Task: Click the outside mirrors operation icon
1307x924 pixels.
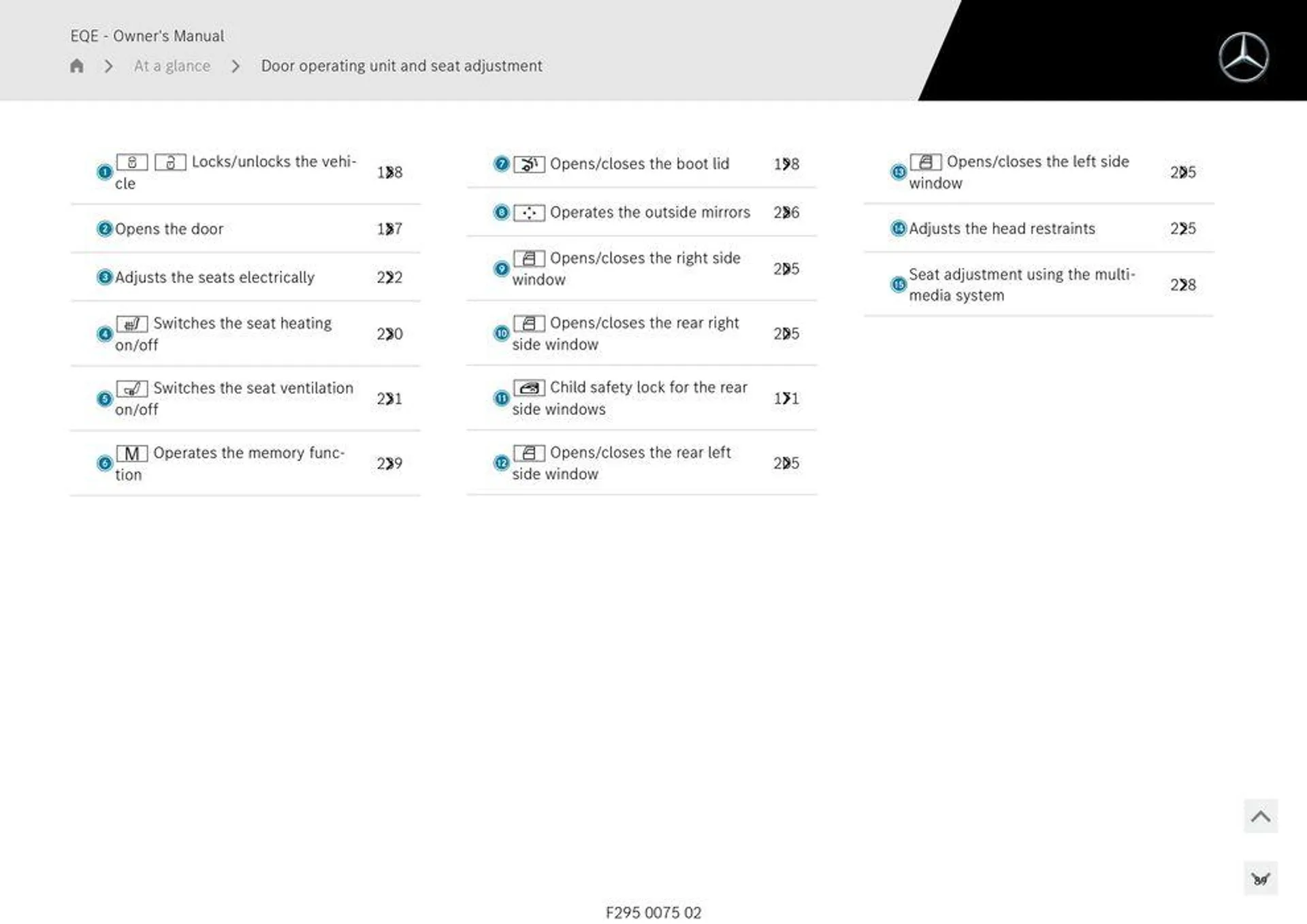Action: click(527, 211)
